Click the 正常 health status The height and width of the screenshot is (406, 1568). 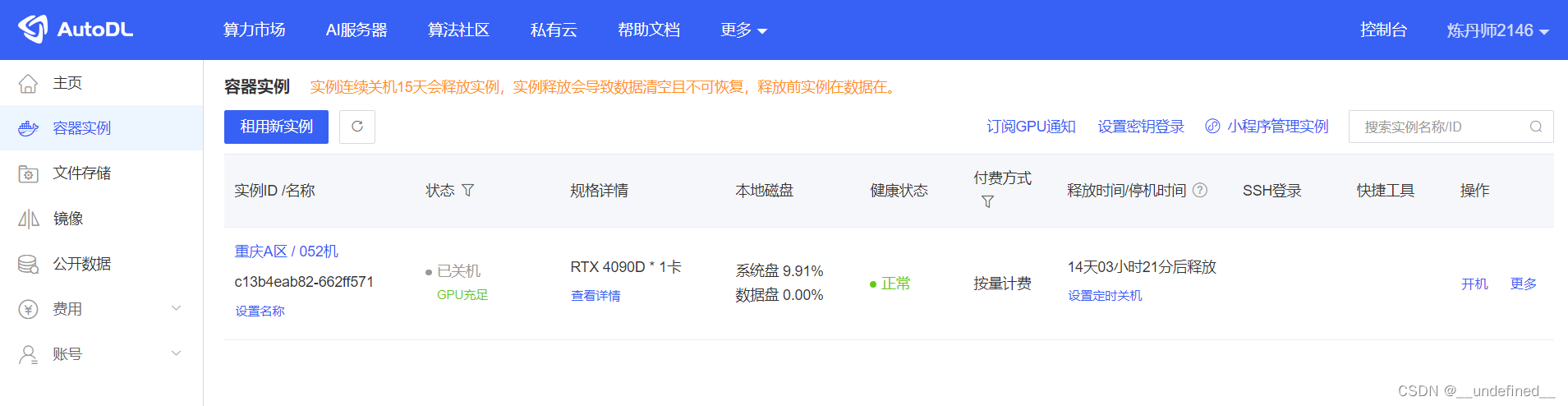(x=895, y=284)
